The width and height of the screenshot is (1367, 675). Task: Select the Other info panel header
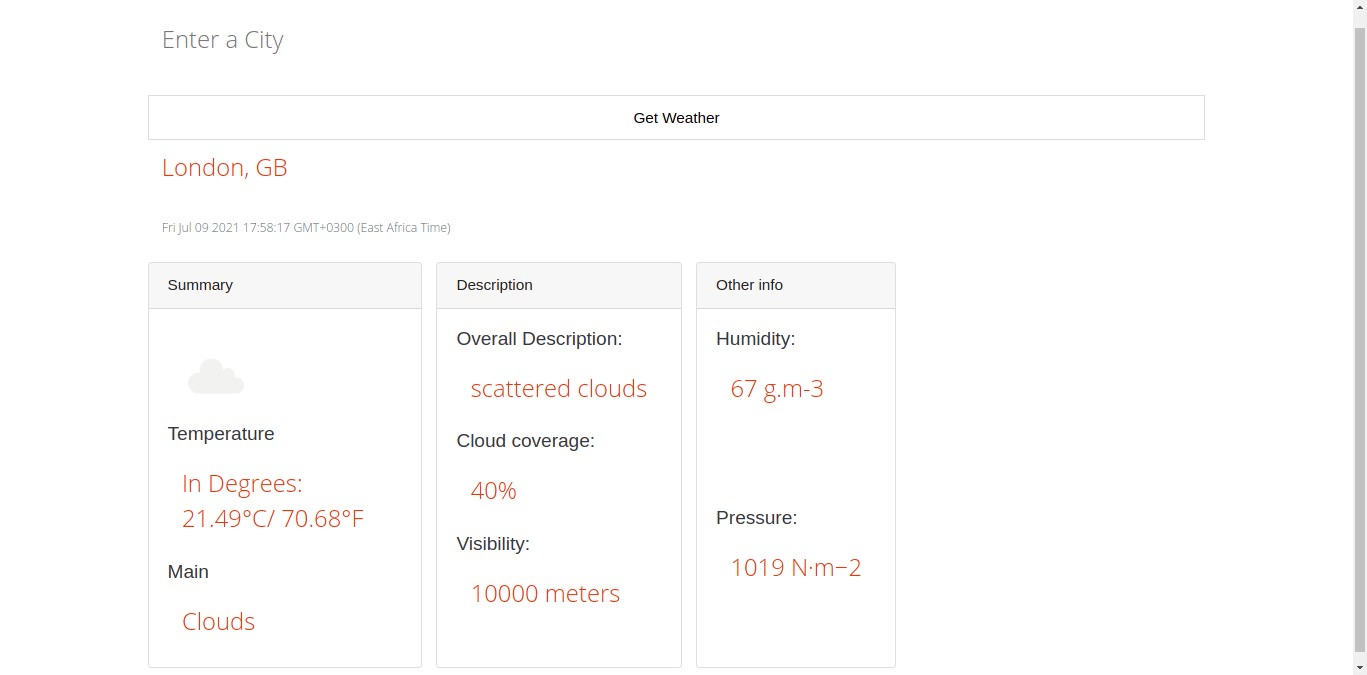coord(749,285)
